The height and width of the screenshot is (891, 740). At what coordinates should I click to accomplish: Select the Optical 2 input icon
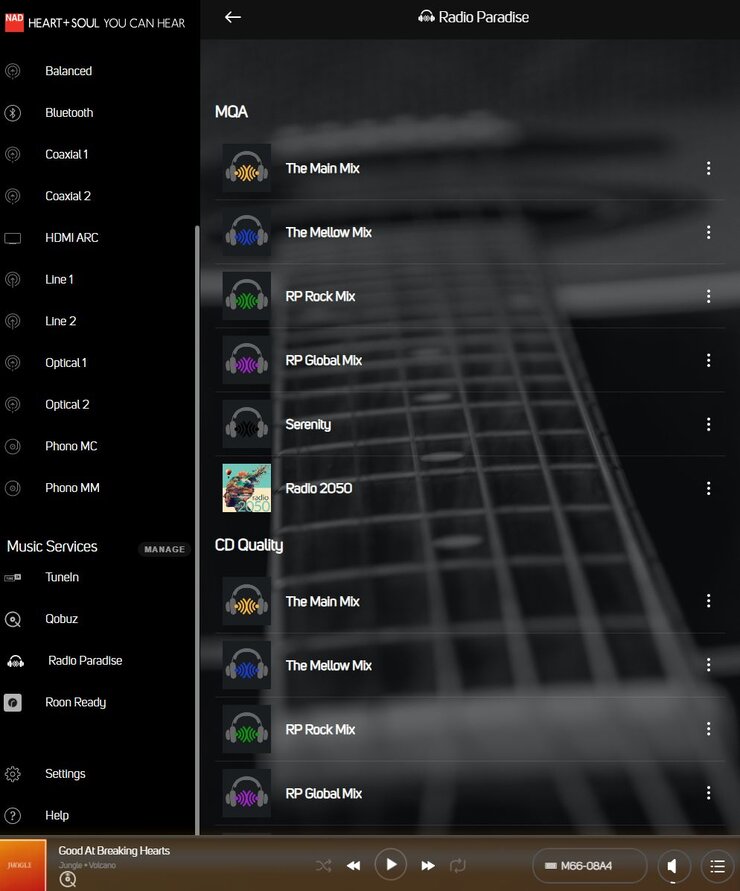tap(13, 405)
